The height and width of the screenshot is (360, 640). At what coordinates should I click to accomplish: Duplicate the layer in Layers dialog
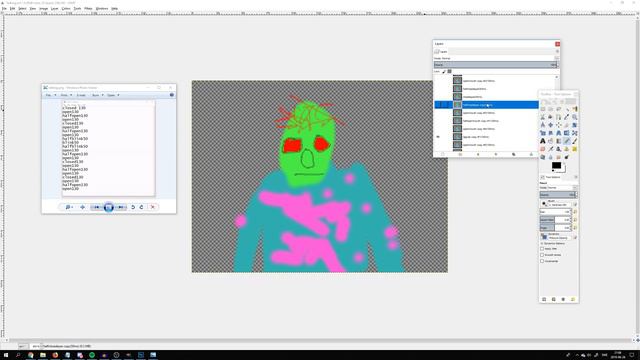pyautogui.click(x=513, y=154)
